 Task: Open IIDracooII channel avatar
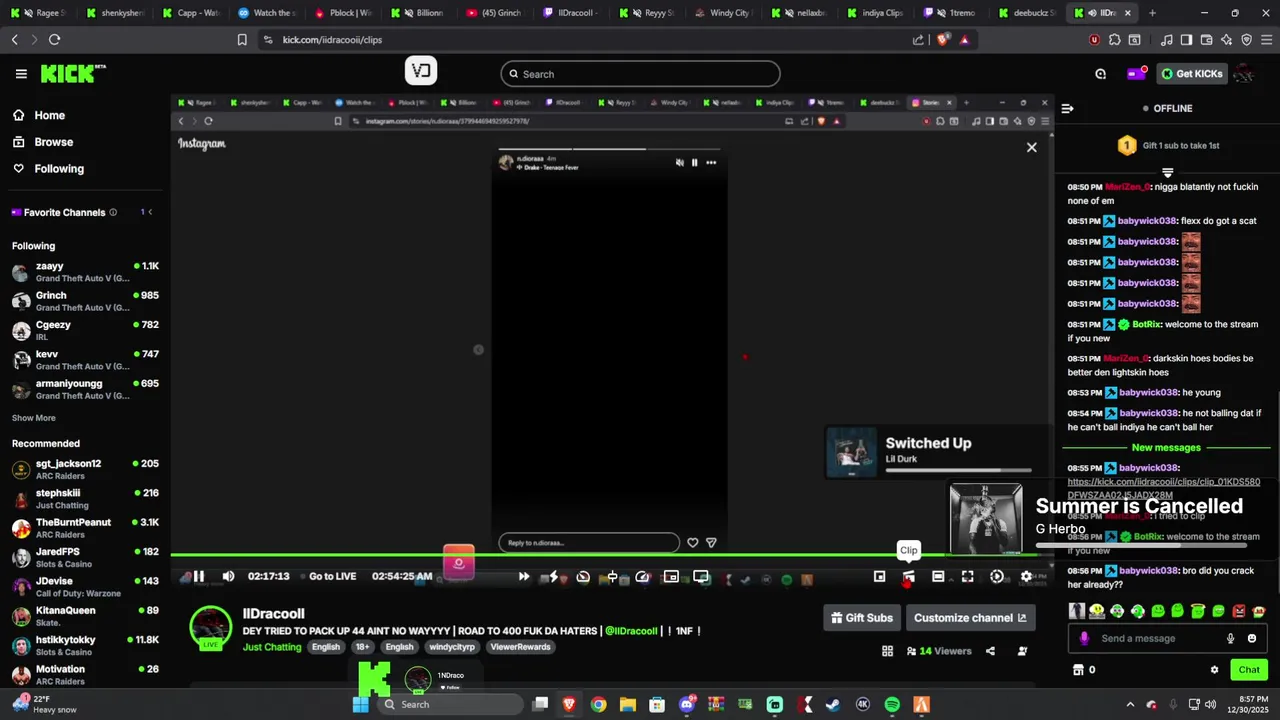[211, 628]
